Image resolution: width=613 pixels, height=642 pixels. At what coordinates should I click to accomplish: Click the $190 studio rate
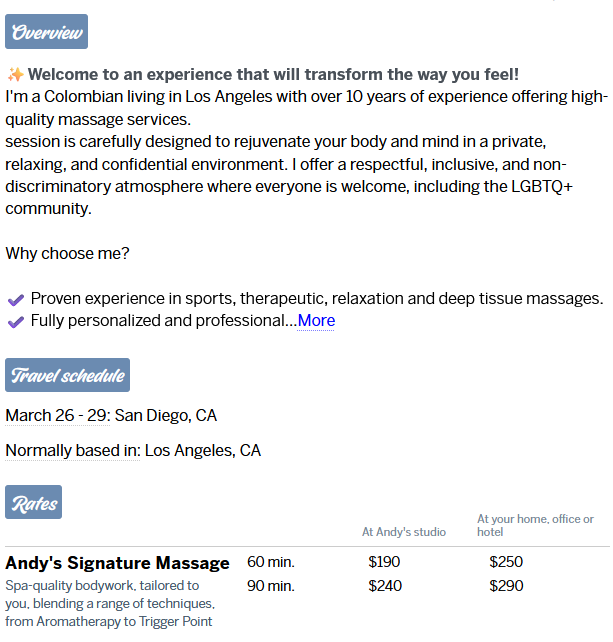tap(385, 562)
